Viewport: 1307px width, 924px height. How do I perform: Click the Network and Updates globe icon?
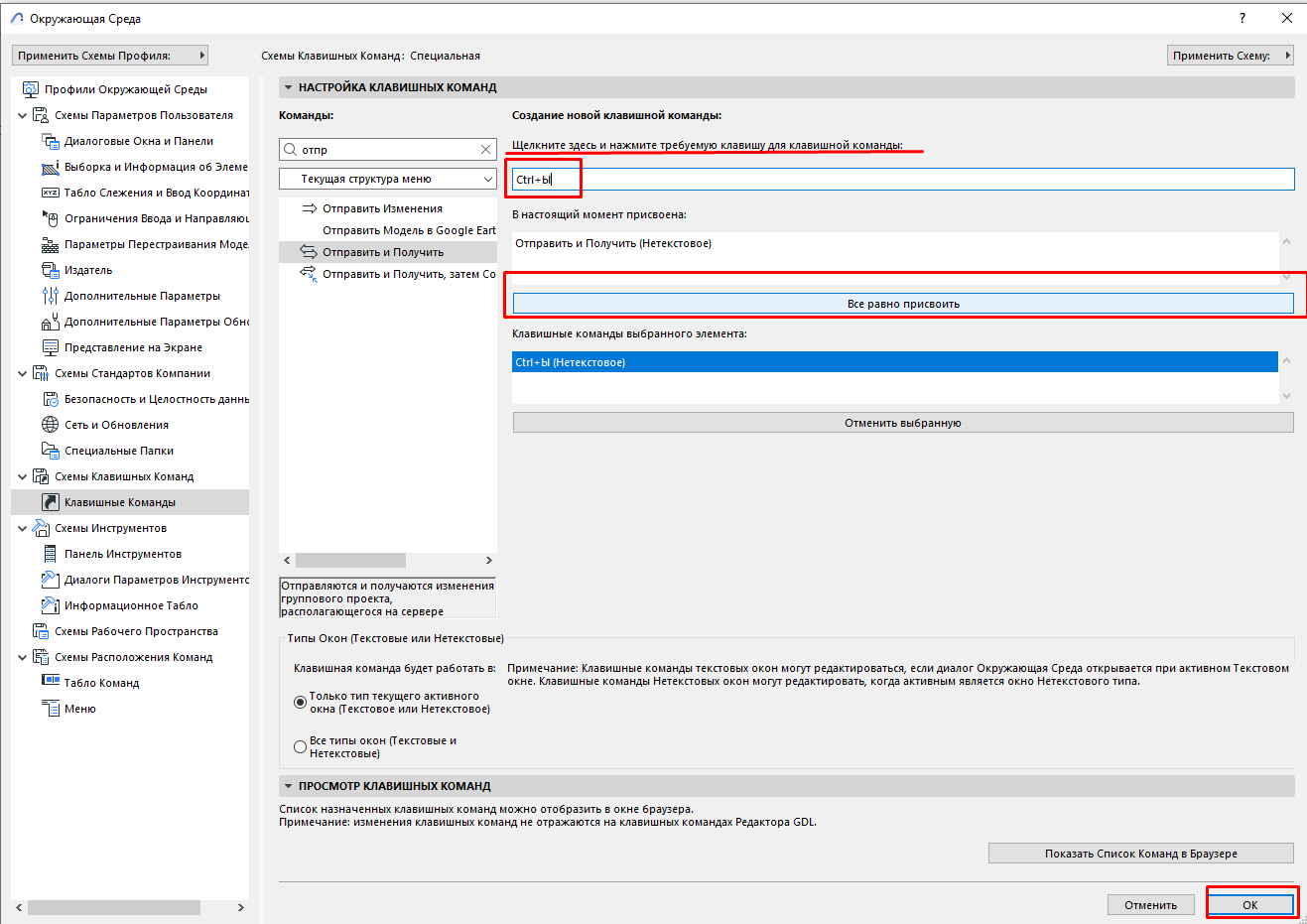click(50, 425)
